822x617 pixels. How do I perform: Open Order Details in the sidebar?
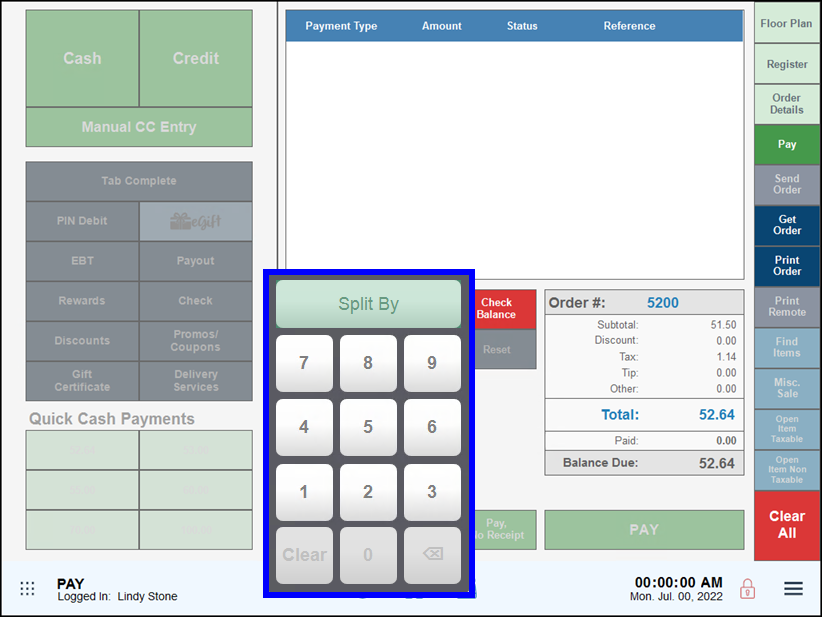click(786, 103)
